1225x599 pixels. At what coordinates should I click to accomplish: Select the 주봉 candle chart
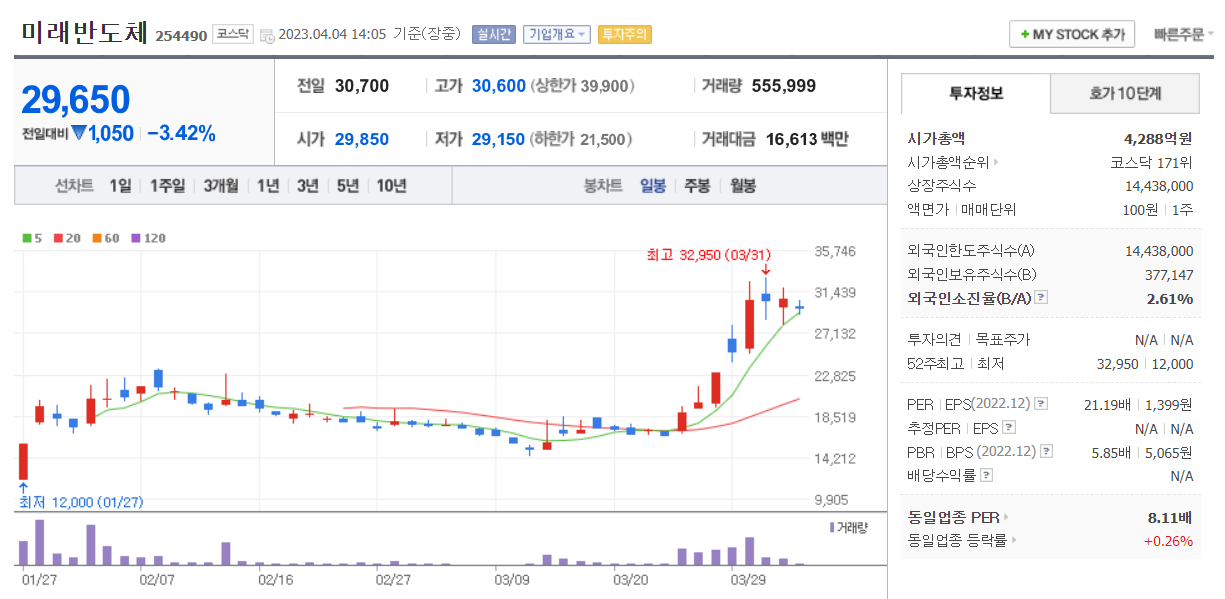(697, 185)
